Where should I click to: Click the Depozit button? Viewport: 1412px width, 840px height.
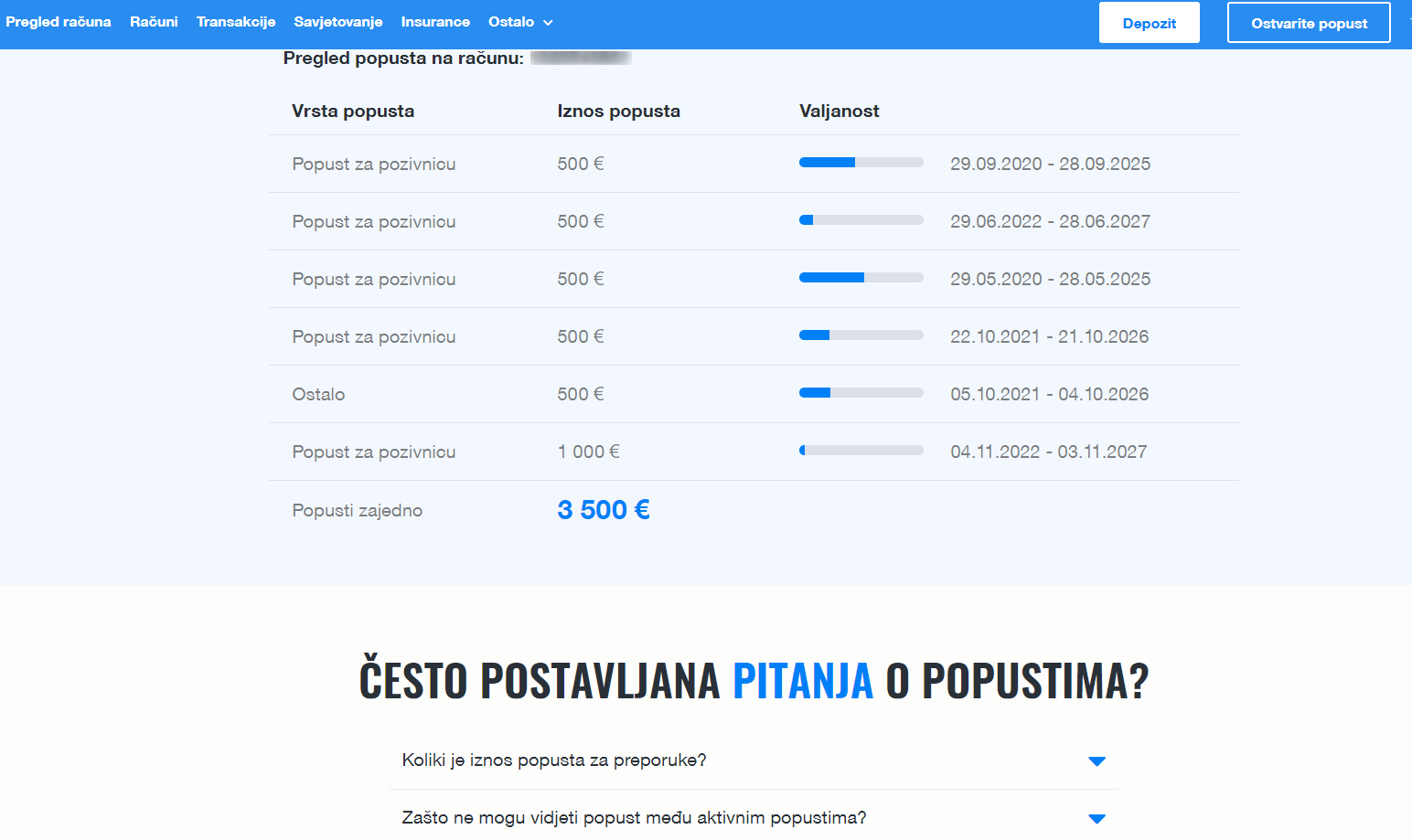click(x=1149, y=22)
